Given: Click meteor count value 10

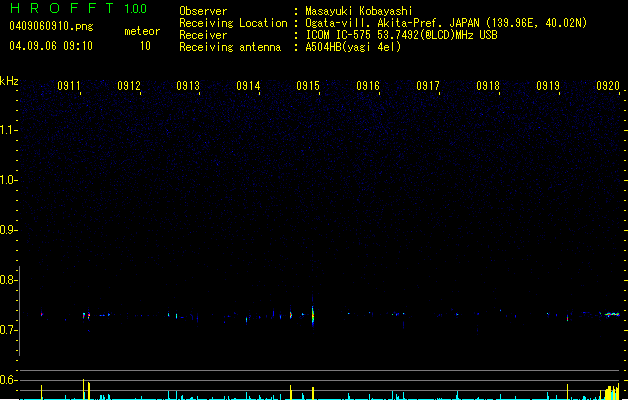Looking at the screenshot, I should click(x=145, y=46).
